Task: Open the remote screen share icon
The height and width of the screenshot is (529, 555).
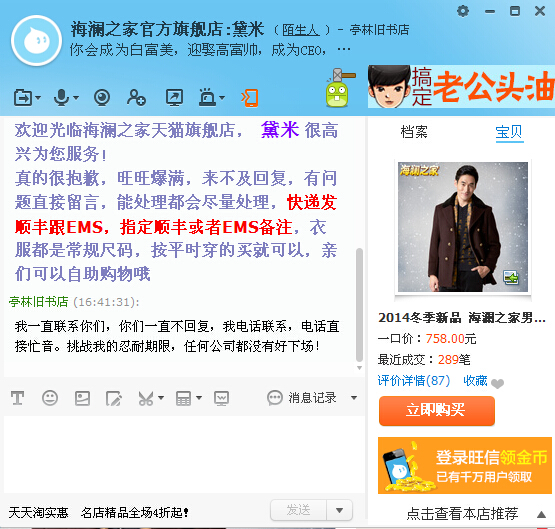Action: click(174, 98)
